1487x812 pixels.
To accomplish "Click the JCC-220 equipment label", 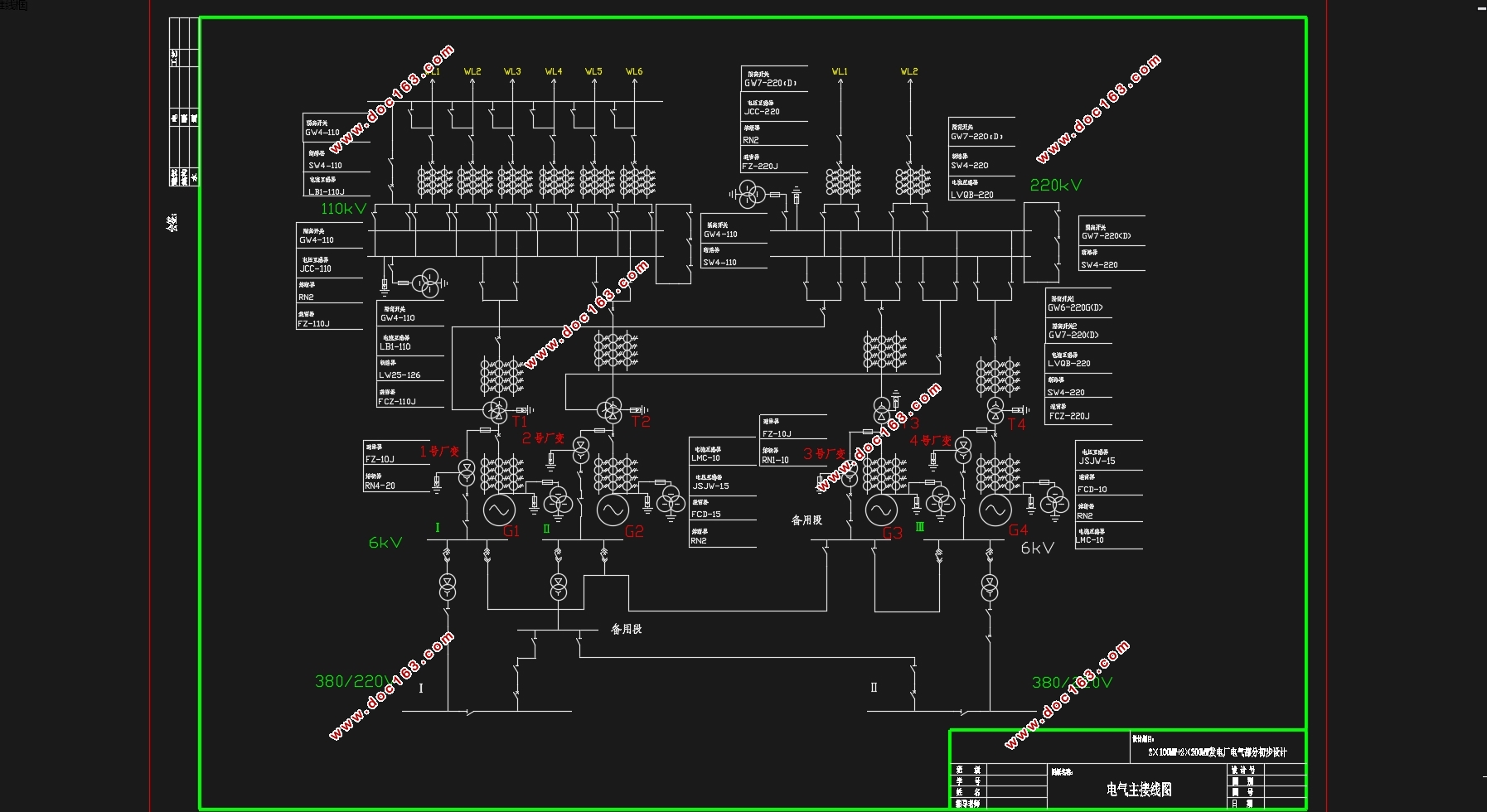I will coord(762,112).
